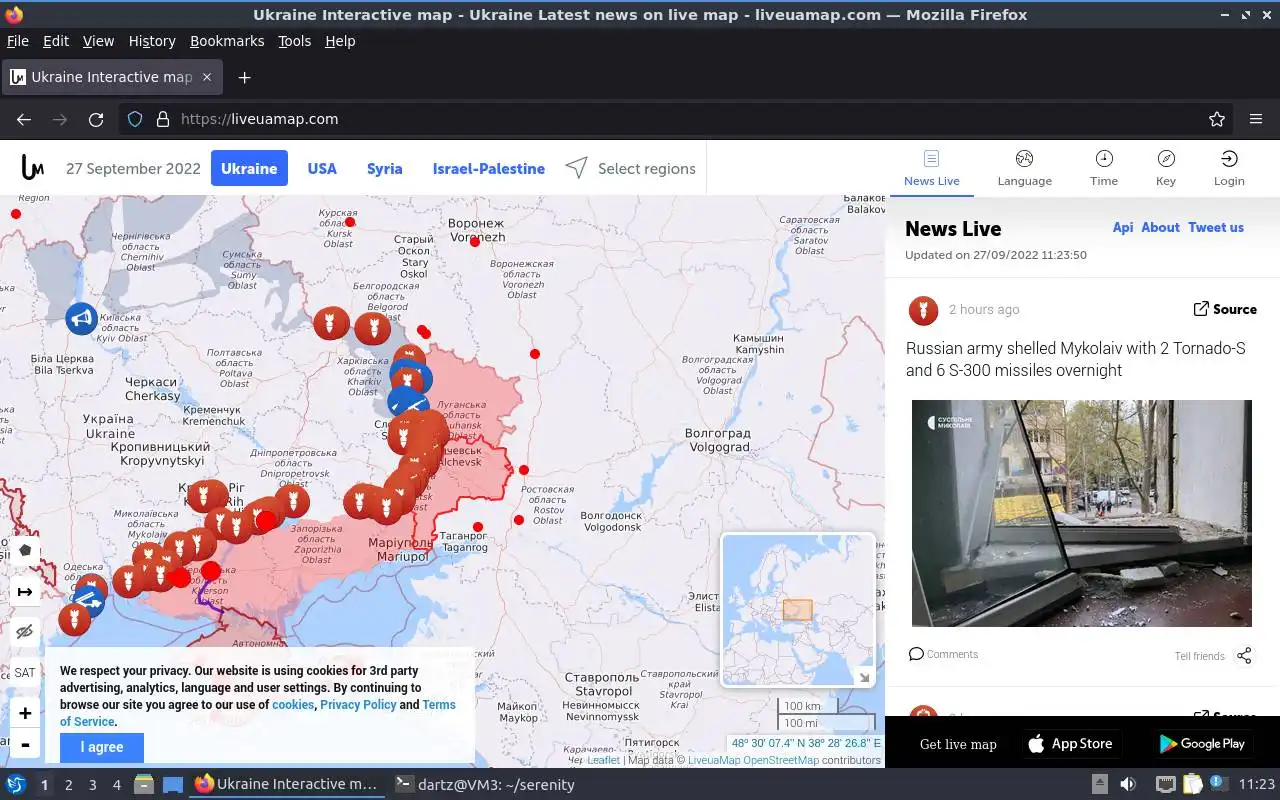
Task: Open the OpenStreetMap attribution link
Action: [781, 760]
